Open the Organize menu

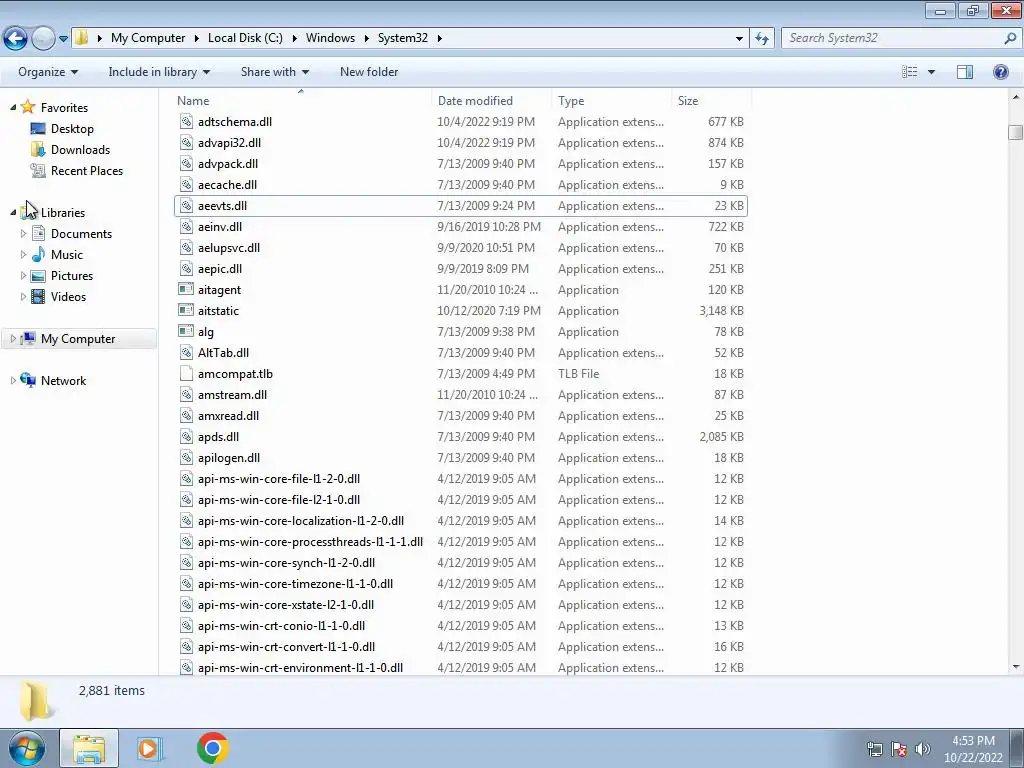pyautogui.click(x=48, y=72)
